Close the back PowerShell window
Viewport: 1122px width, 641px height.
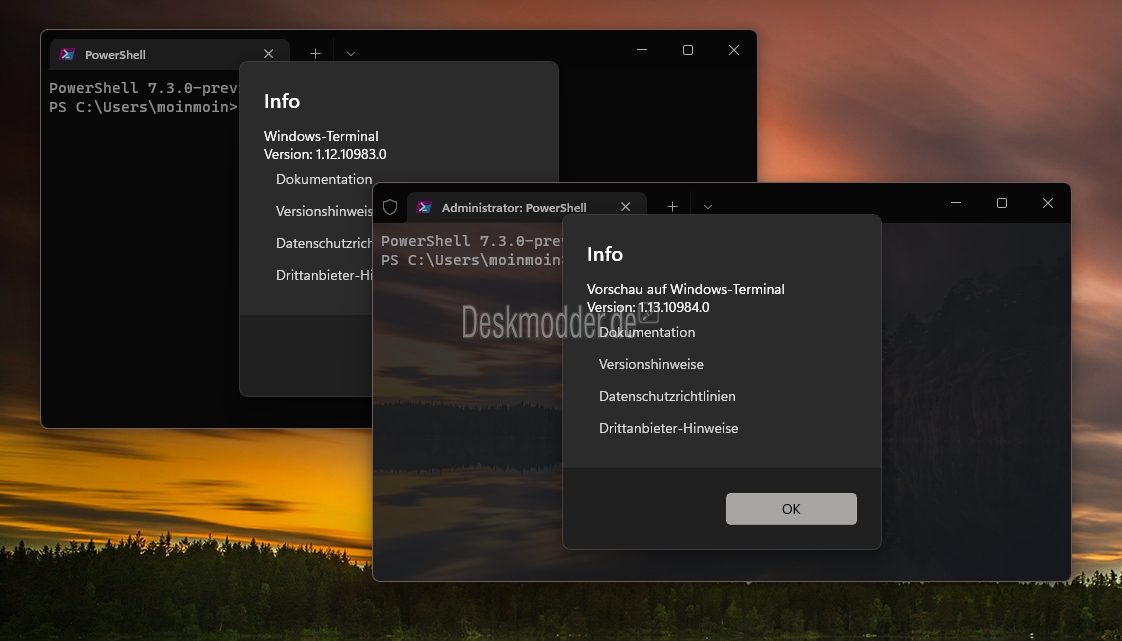coord(733,50)
